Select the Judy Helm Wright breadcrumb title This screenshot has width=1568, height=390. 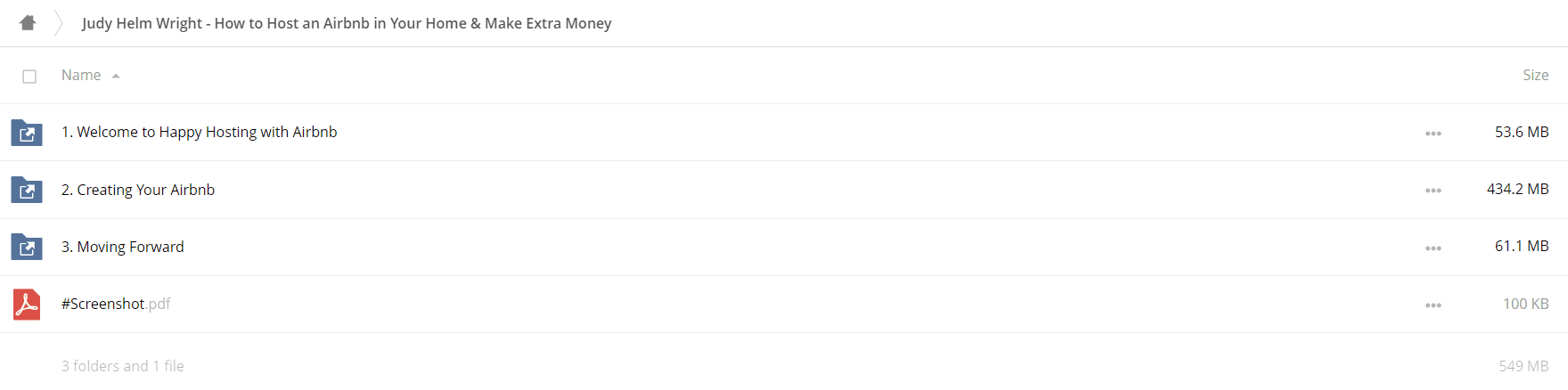[347, 23]
